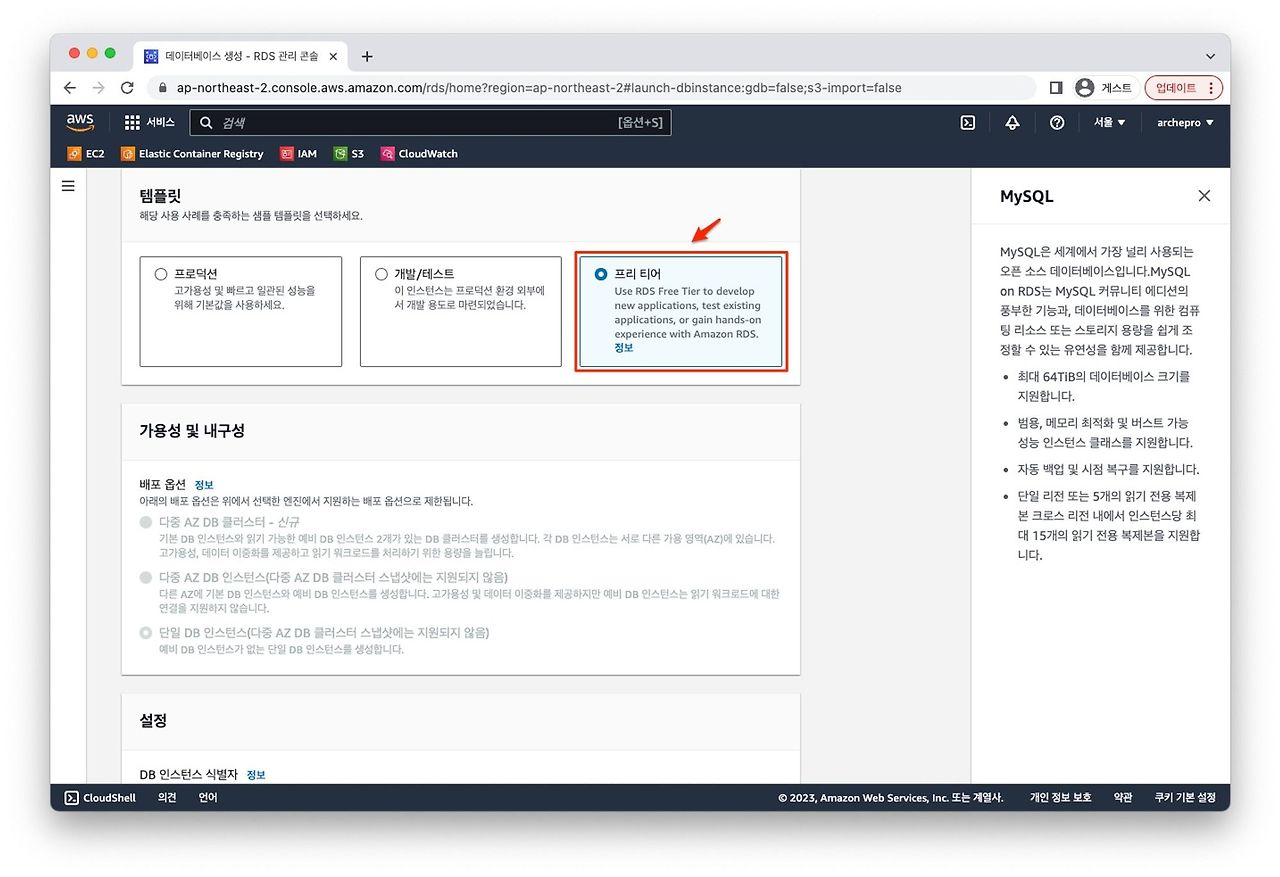Click the 템플릿 section heading
Image resolution: width=1280 pixels, height=877 pixels.
pyautogui.click(x=160, y=196)
